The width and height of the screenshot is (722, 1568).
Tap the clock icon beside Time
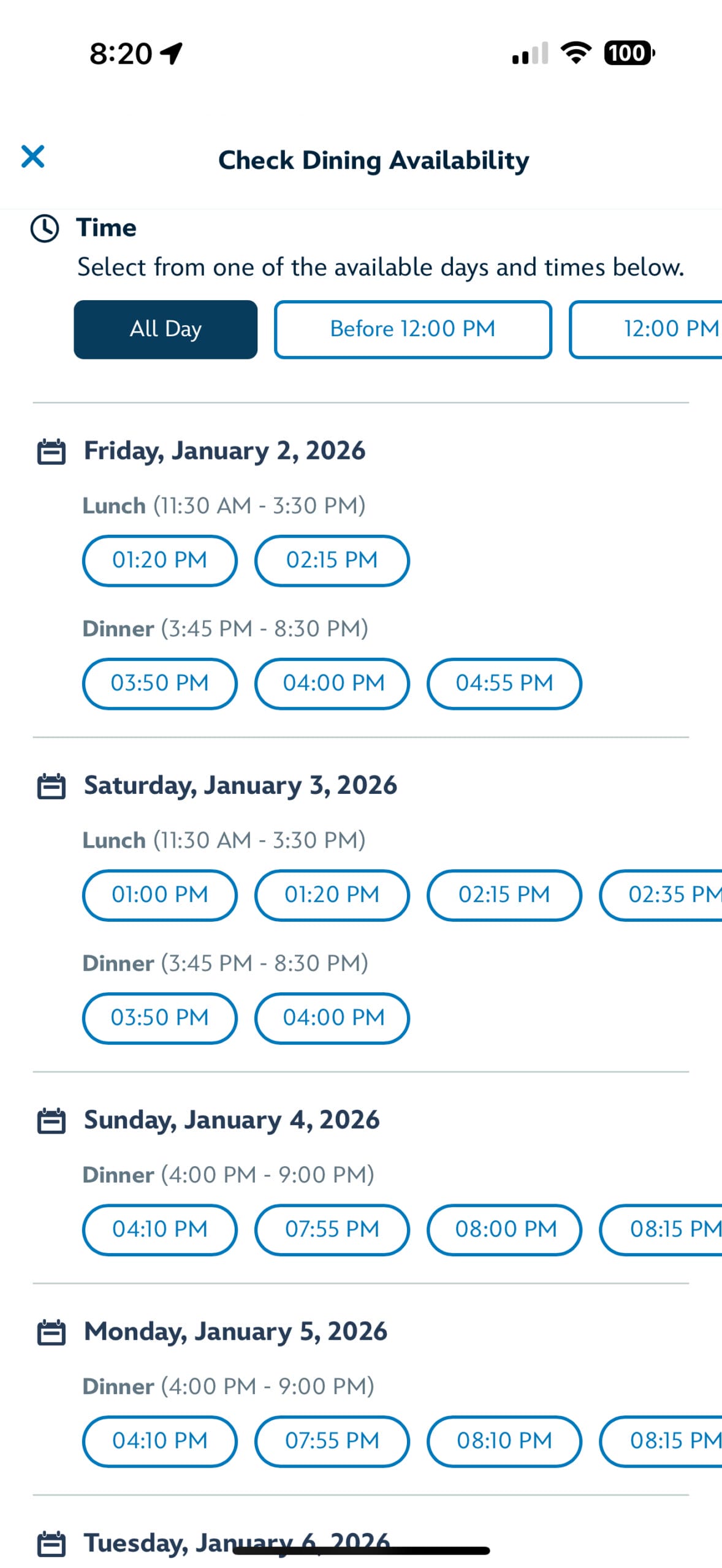[x=45, y=228]
